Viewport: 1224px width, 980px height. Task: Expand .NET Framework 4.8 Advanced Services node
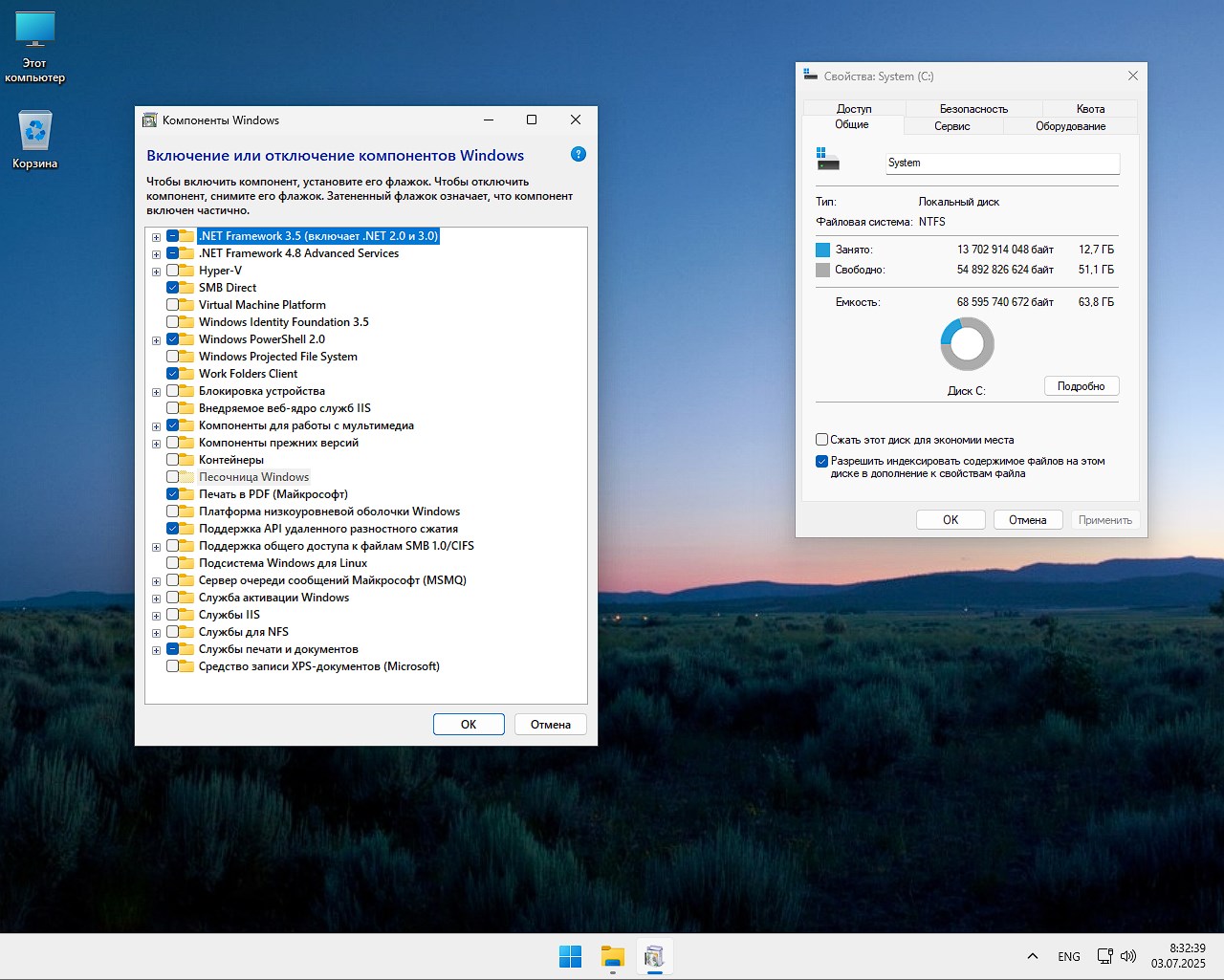click(156, 254)
